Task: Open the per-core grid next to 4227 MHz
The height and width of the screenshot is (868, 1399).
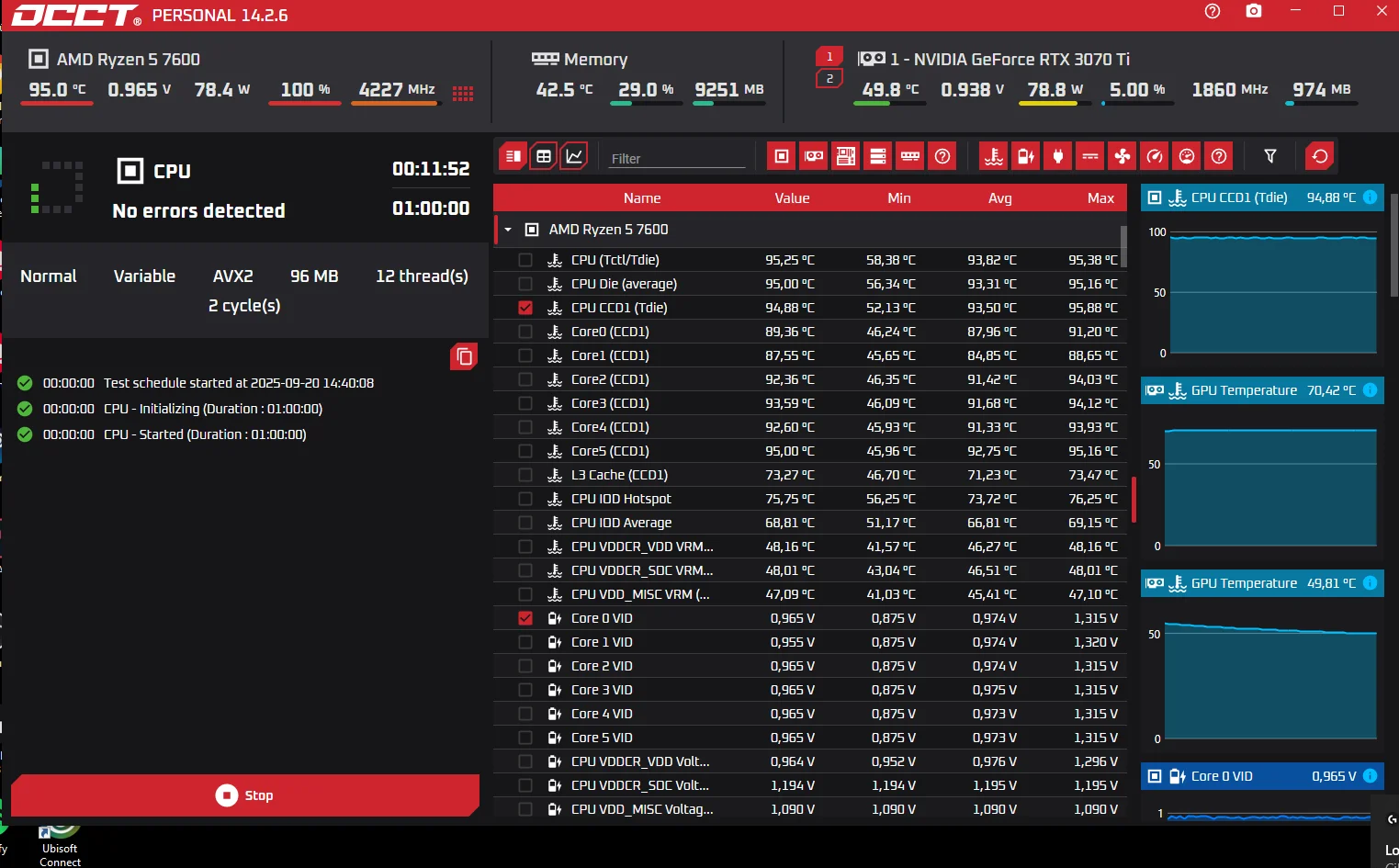Action: pos(463,93)
